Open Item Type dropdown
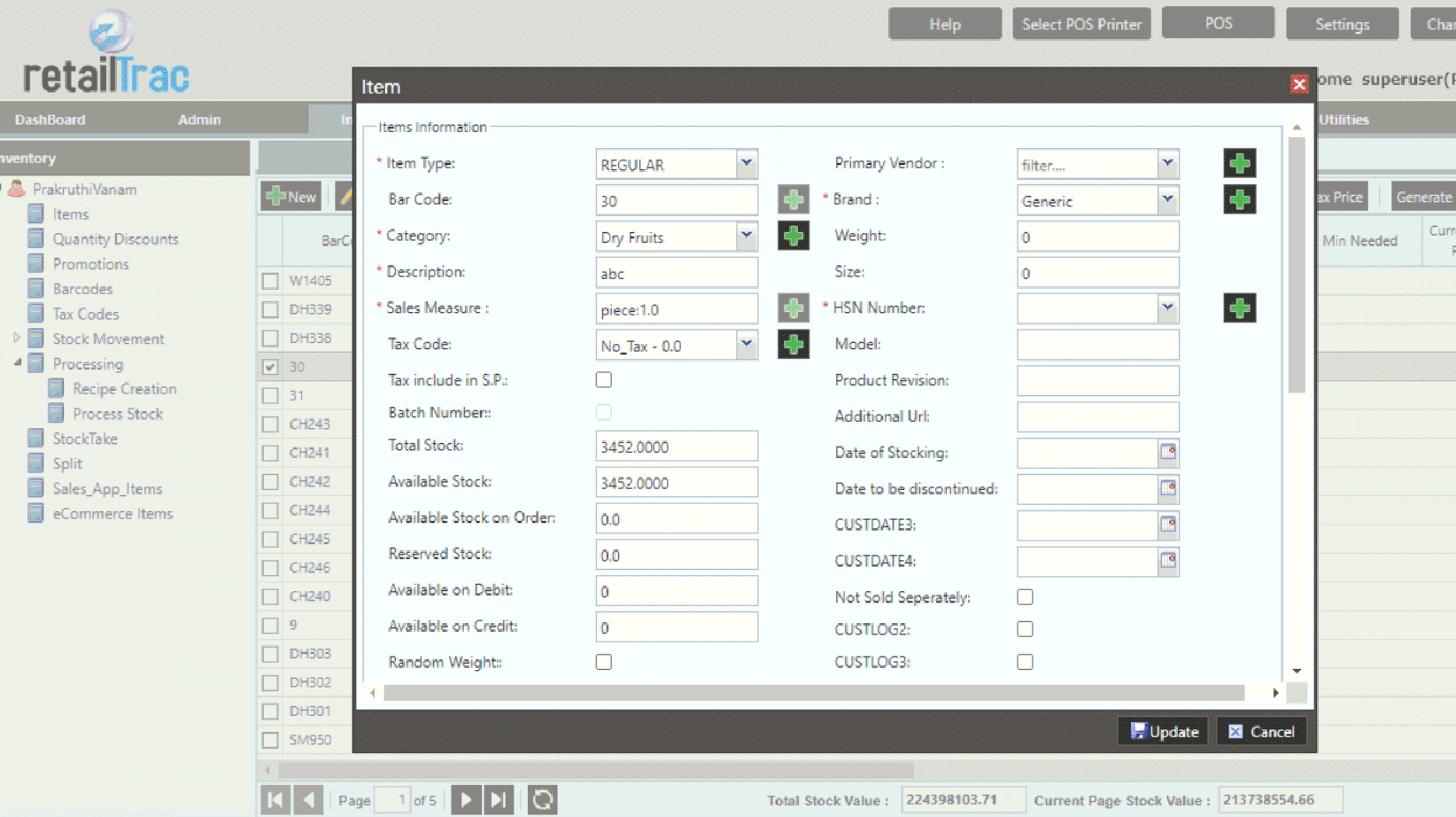The height and width of the screenshot is (817, 1456). click(747, 164)
